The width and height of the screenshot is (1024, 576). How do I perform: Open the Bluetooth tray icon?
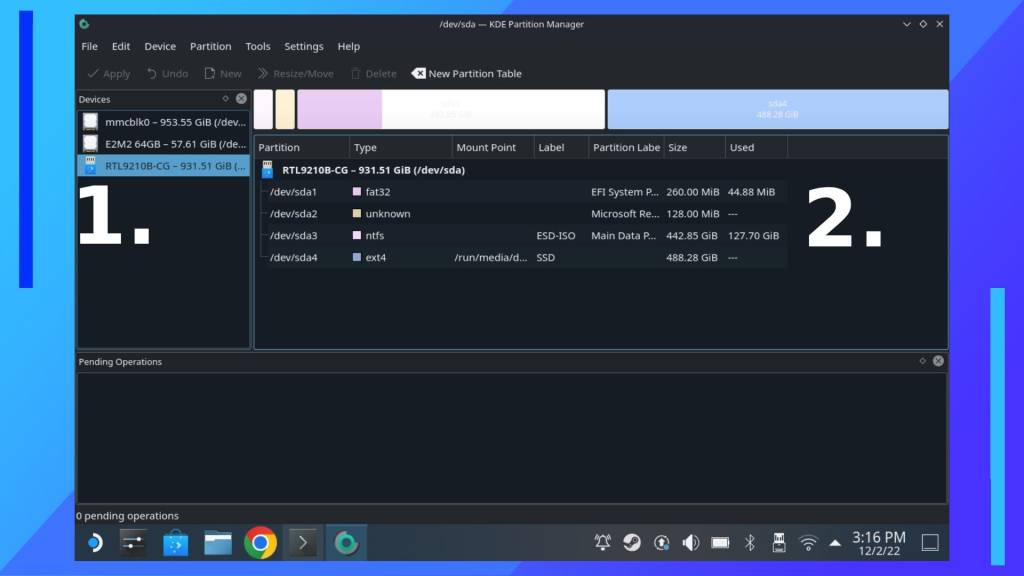[x=750, y=543]
